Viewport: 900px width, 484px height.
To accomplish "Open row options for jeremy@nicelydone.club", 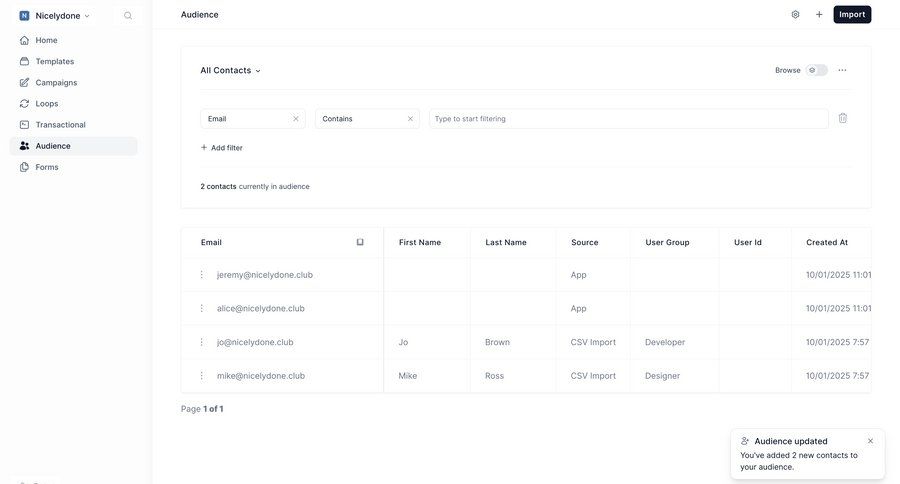I will click(x=201, y=275).
